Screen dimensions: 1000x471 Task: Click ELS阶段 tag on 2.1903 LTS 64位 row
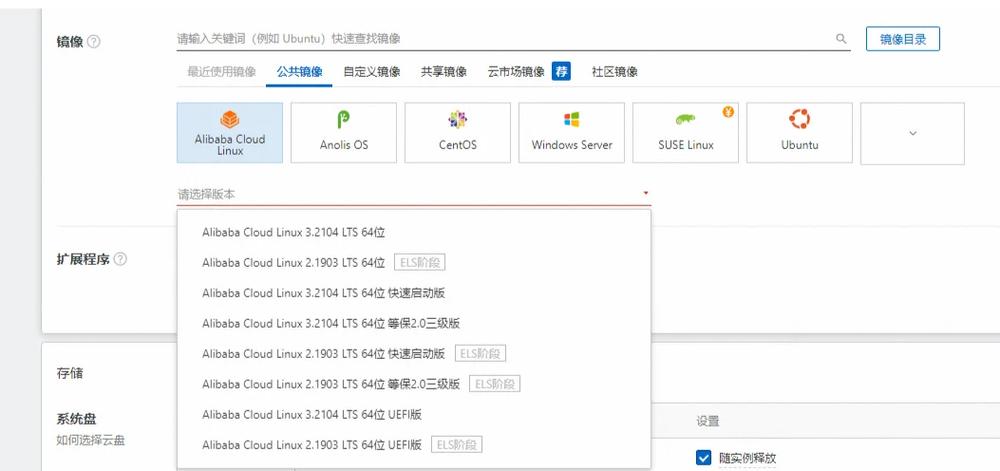click(420, 263)
